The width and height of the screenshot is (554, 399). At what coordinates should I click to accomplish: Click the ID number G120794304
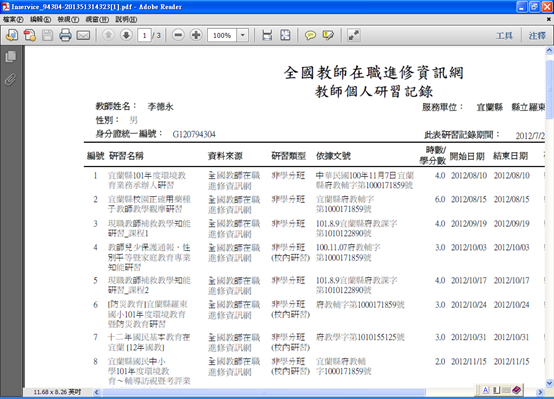(194, 134)
